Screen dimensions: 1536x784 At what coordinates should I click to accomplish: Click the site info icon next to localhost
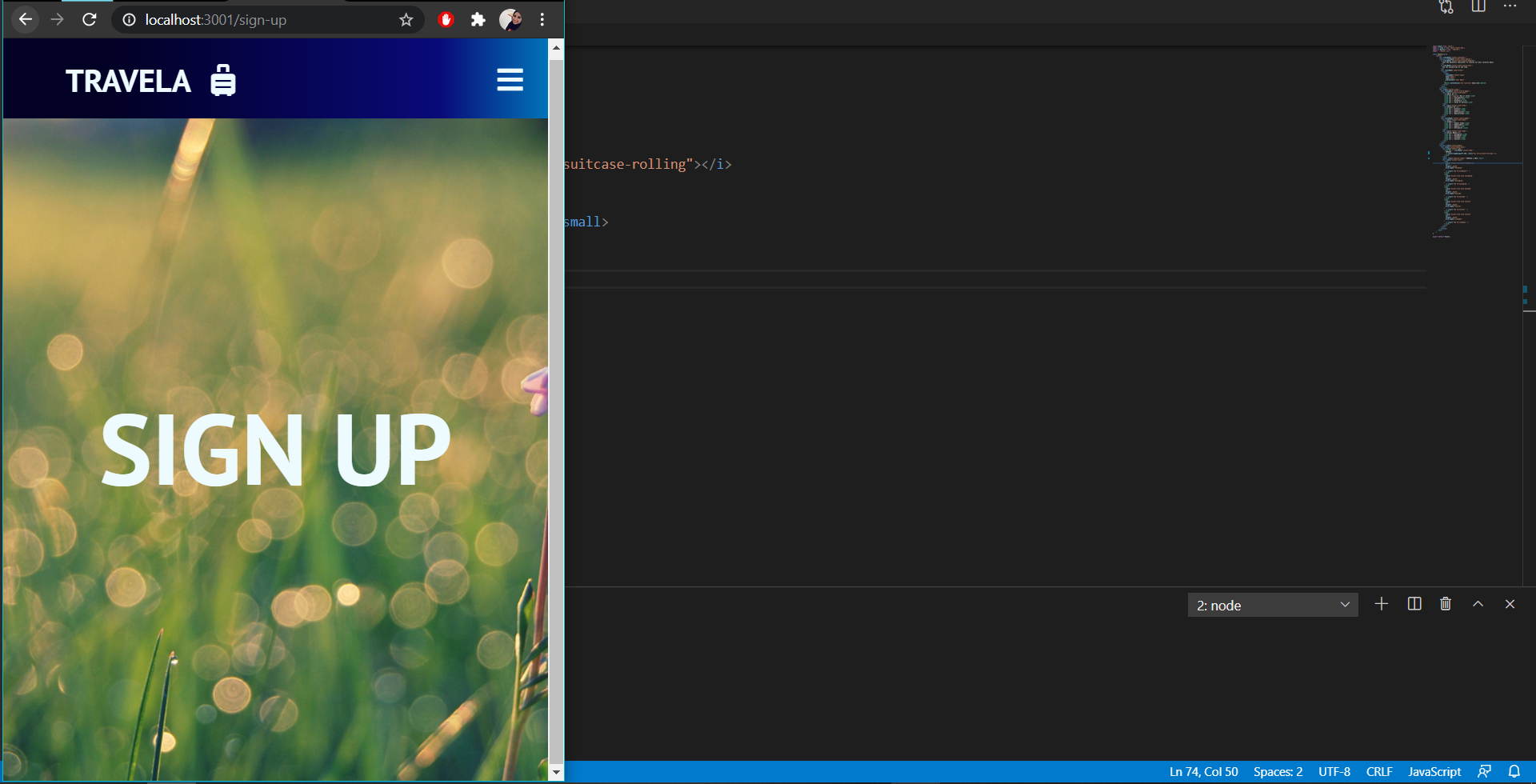coord(128,19)
